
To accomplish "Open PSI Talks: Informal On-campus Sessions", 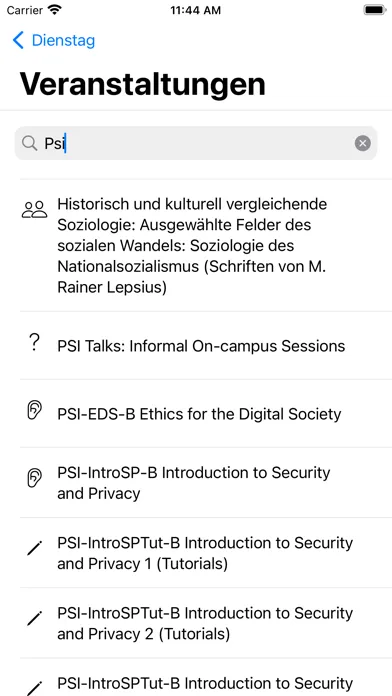I will [x=196, y=346].
